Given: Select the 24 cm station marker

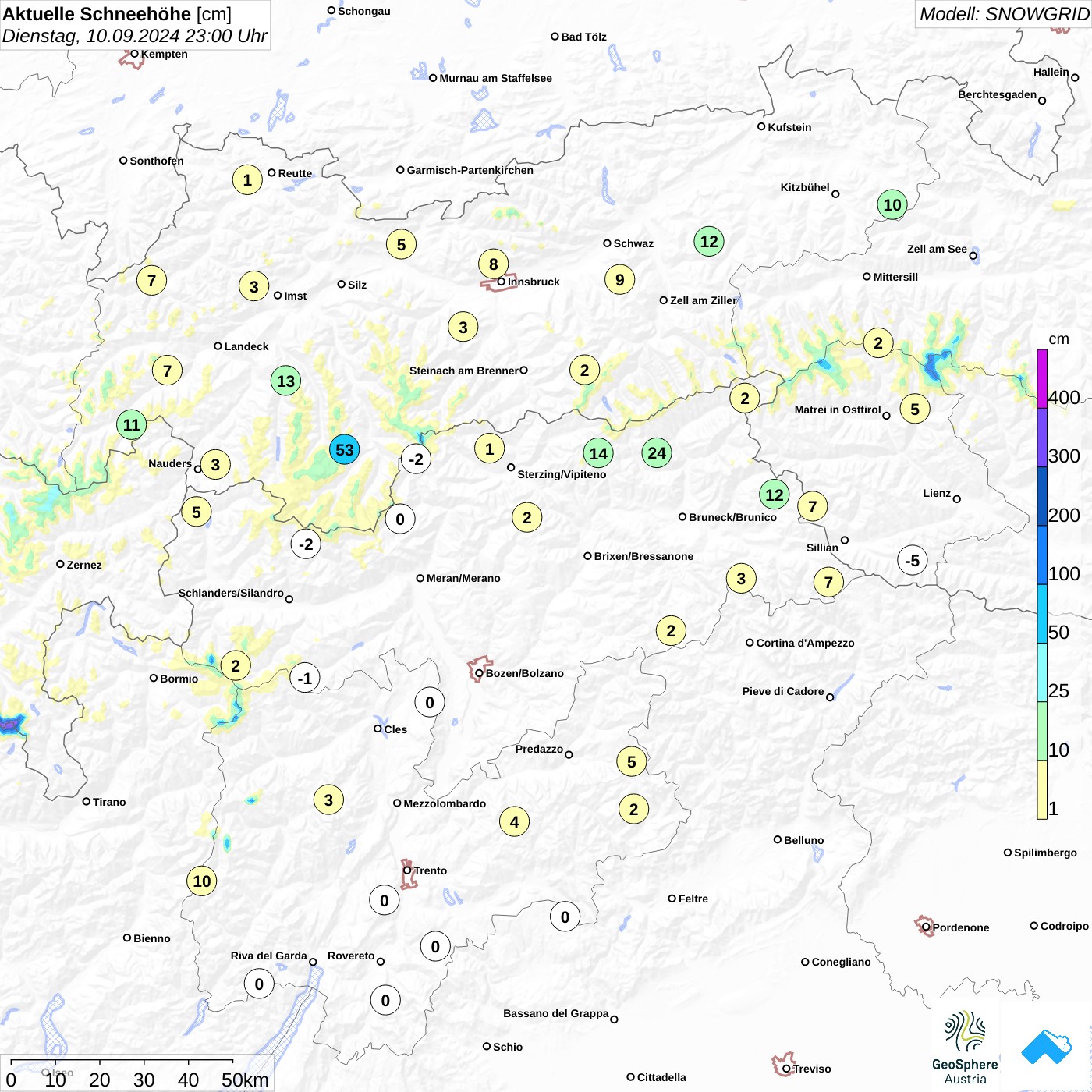Looking at the screenshot, I should click(657, 453).
